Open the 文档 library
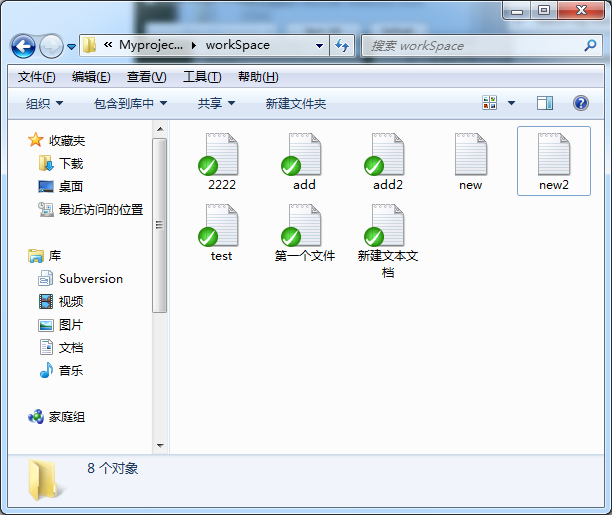Viewport: 612px width, 515px height. tap(61, 347)
